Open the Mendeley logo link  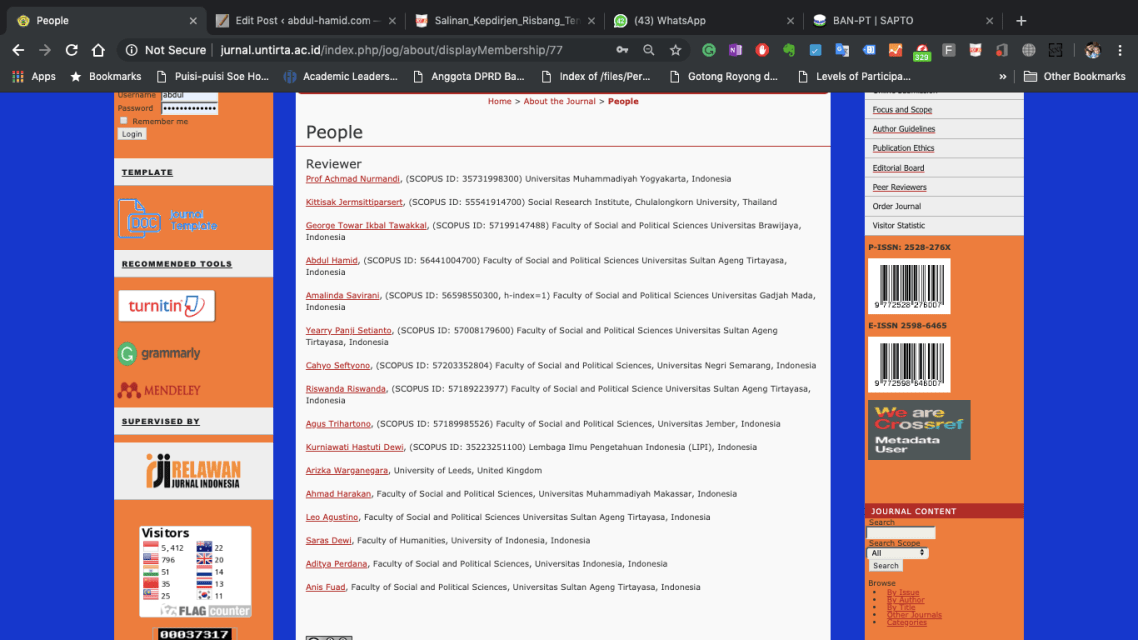pyautogui.click(x=159, y=390)
